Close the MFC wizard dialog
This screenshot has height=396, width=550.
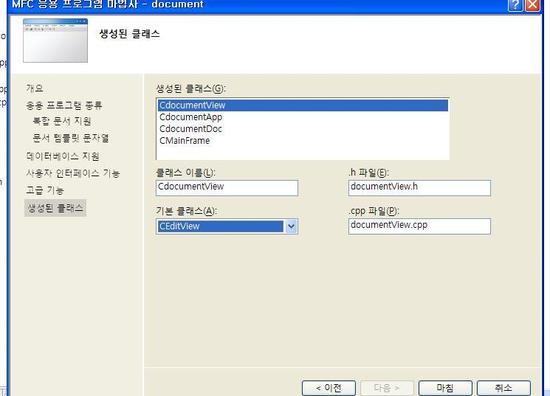pos(532,5)
